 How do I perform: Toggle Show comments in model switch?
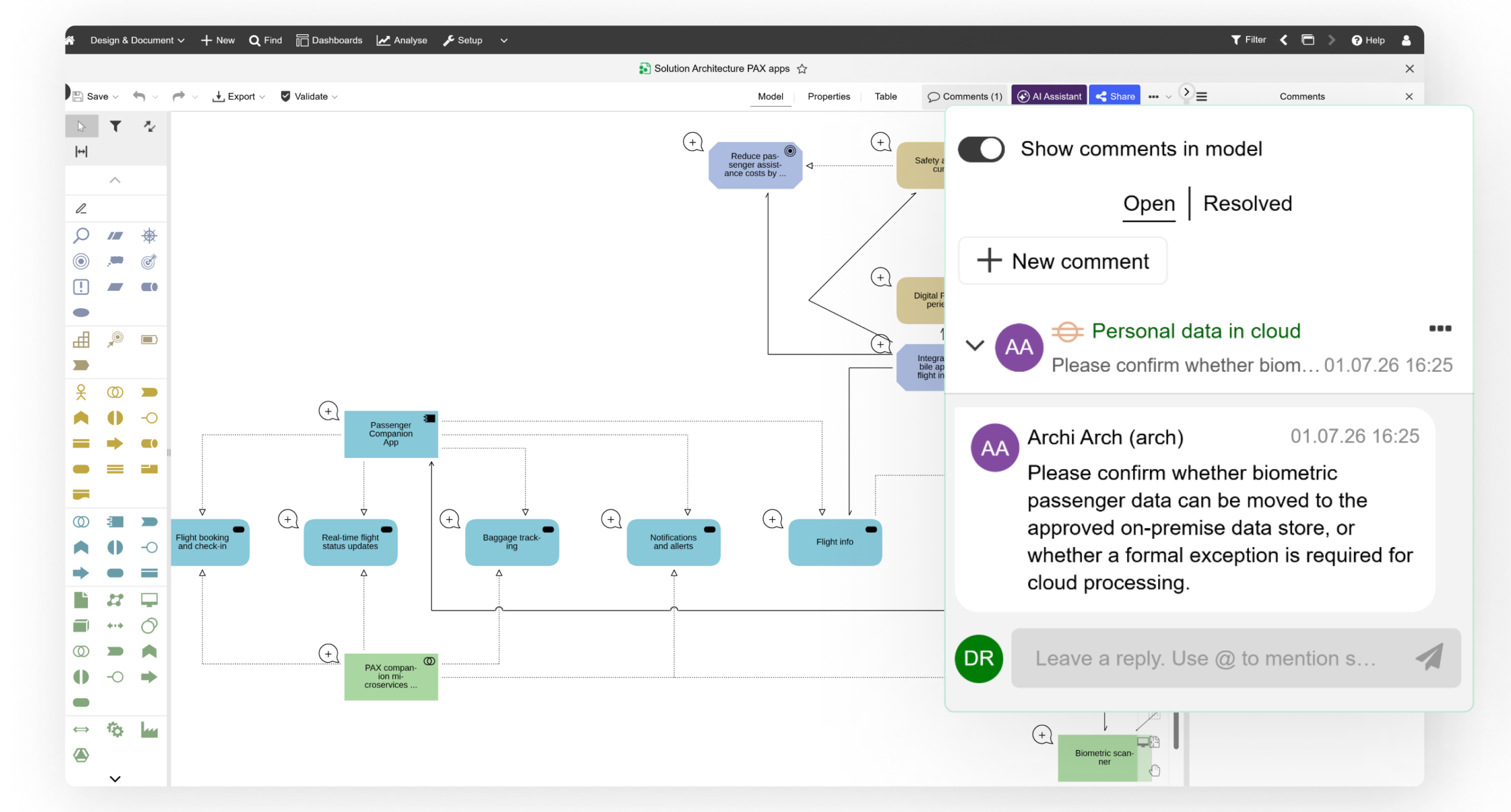pos(981,149)
